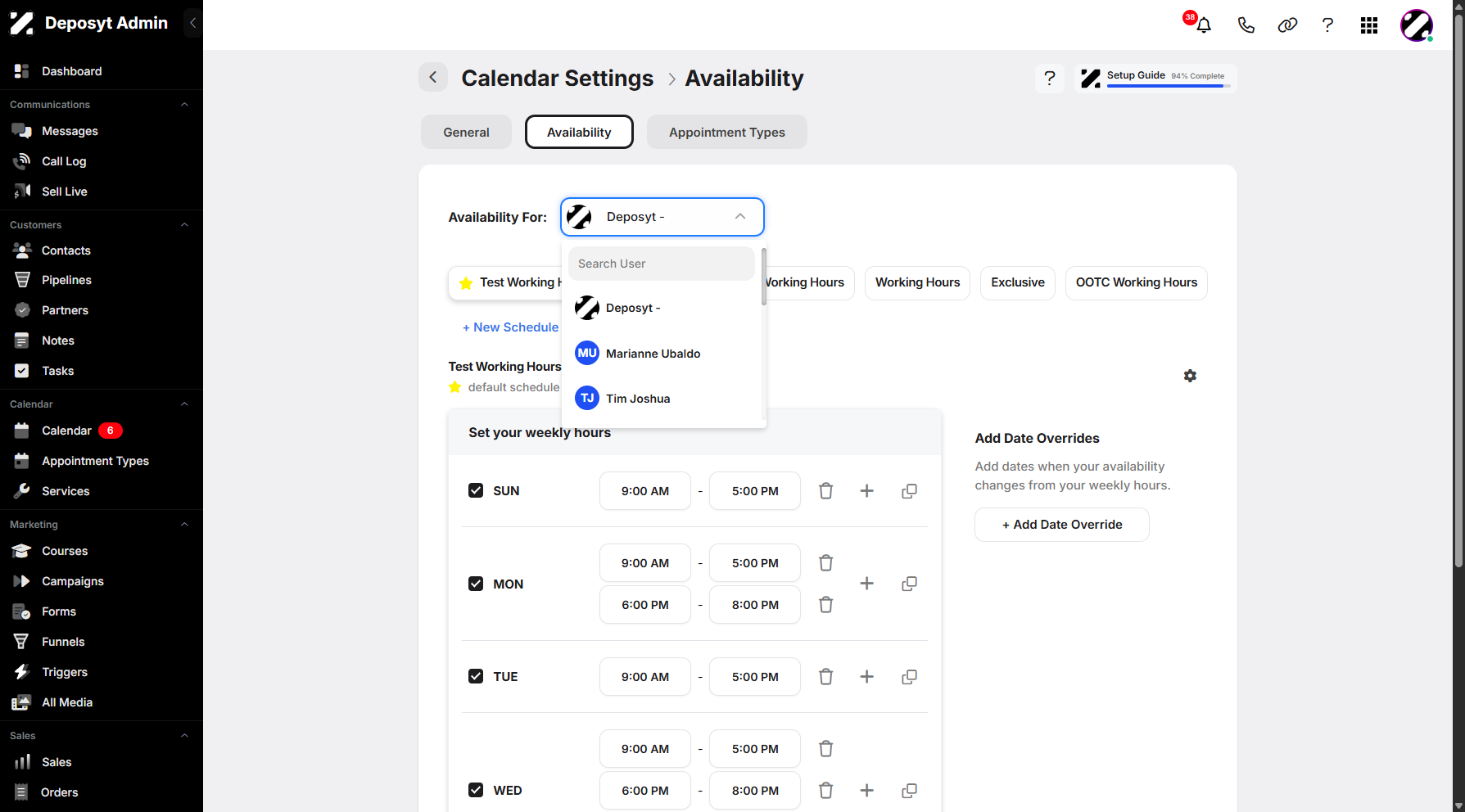Uncheck the TUE checkbox
Image resolution: width=1465 pixels, height=812 pixels.
[x=476, y=676]
